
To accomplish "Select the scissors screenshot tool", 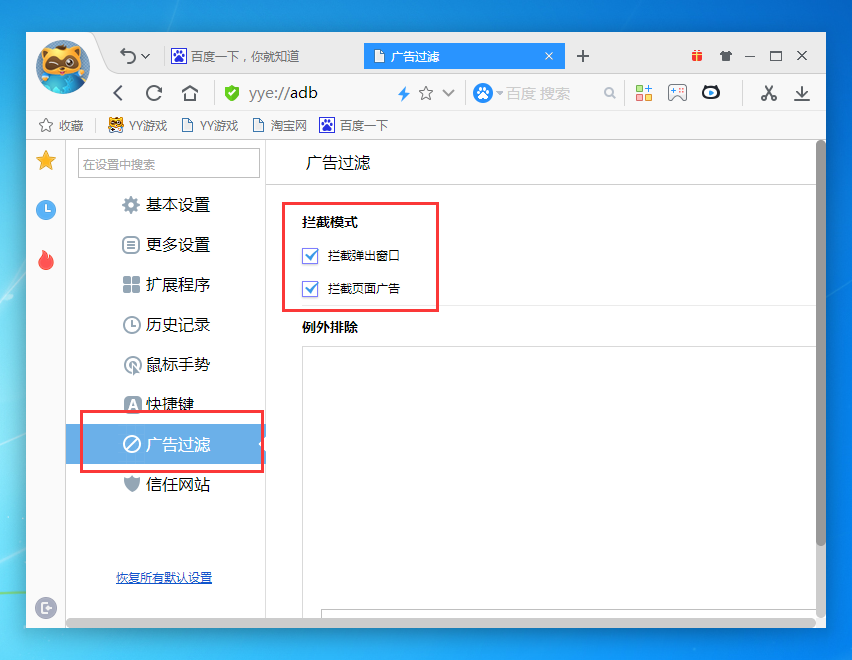I will click(x=768, y=92).
